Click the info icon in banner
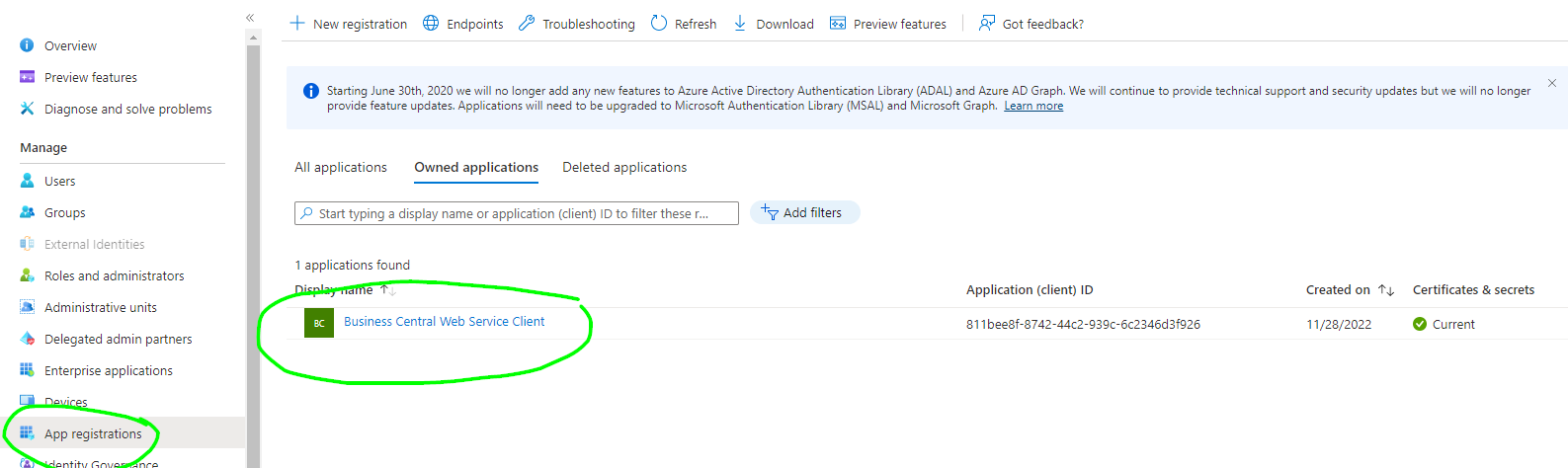The image size is (1568, 468). point(310,91)
